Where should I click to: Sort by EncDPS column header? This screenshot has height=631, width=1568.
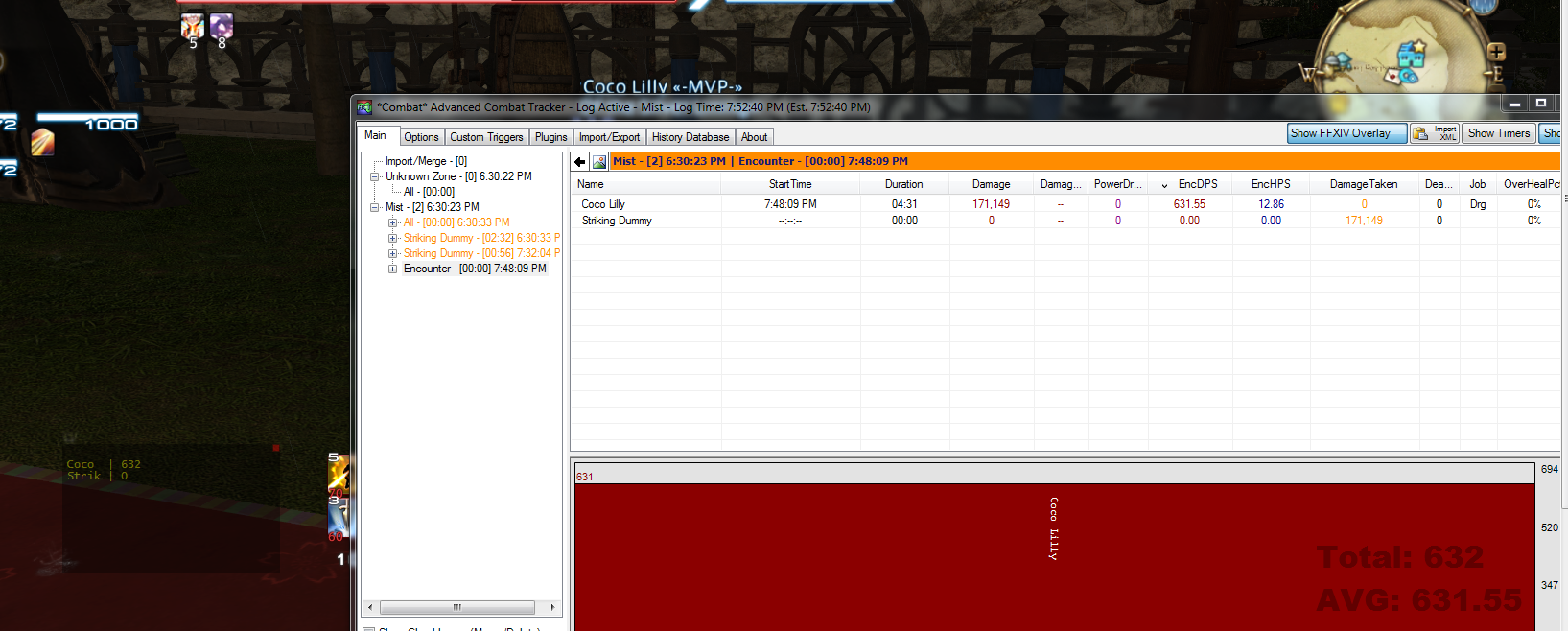[x=1190, y=184]
